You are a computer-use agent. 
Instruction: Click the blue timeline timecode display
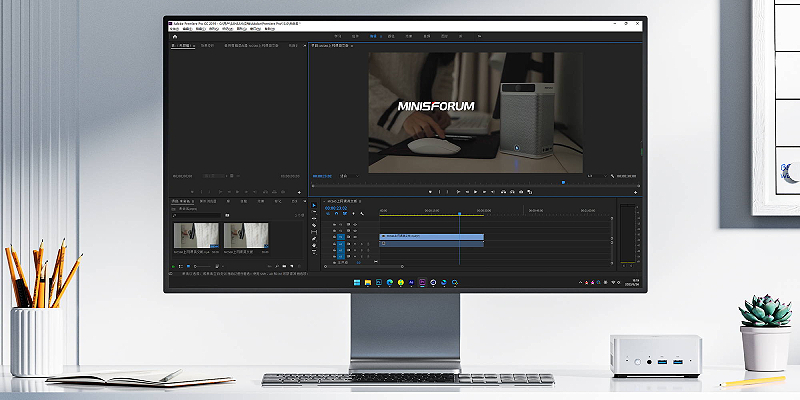coord(335,210)
